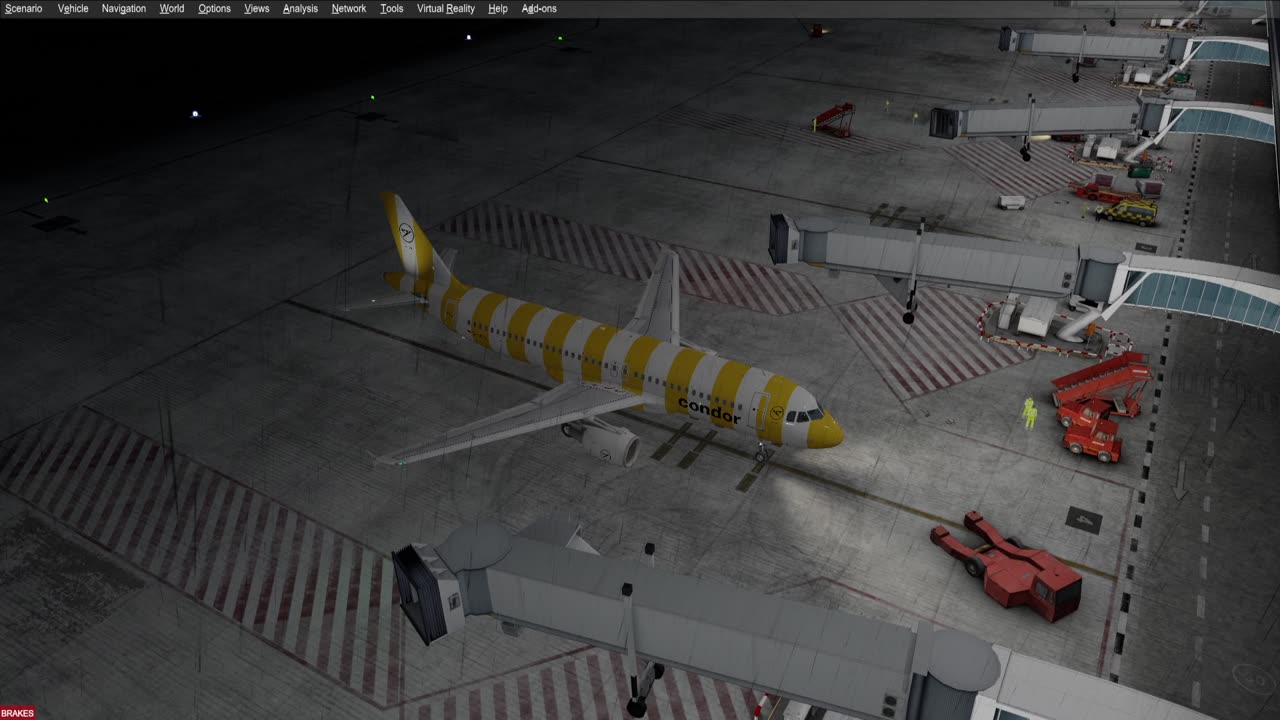Click the red pushback tug

click(1009, 566)
